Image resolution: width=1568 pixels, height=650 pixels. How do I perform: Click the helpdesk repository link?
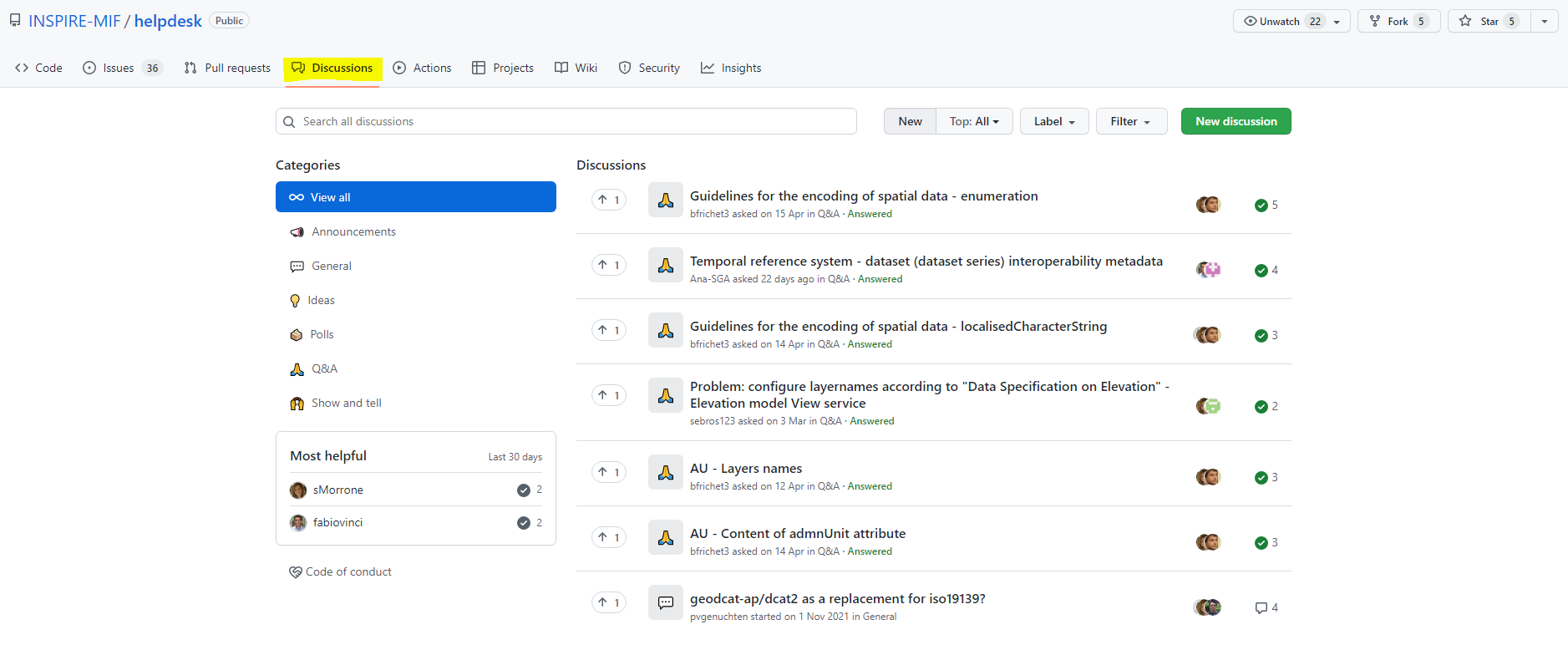click(x=168, y=21)
